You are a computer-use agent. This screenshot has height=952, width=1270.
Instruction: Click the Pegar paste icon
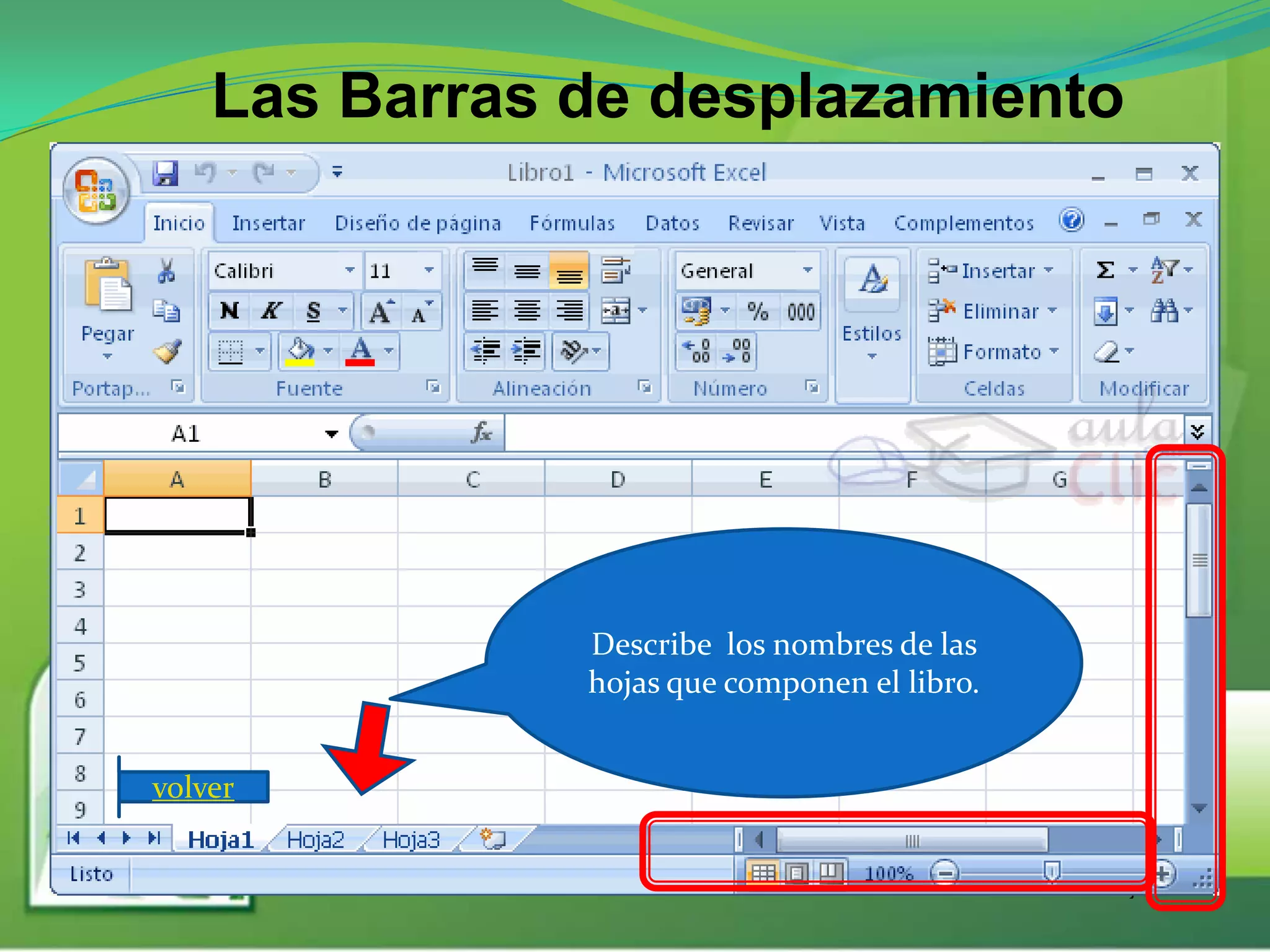pos(108,284)
